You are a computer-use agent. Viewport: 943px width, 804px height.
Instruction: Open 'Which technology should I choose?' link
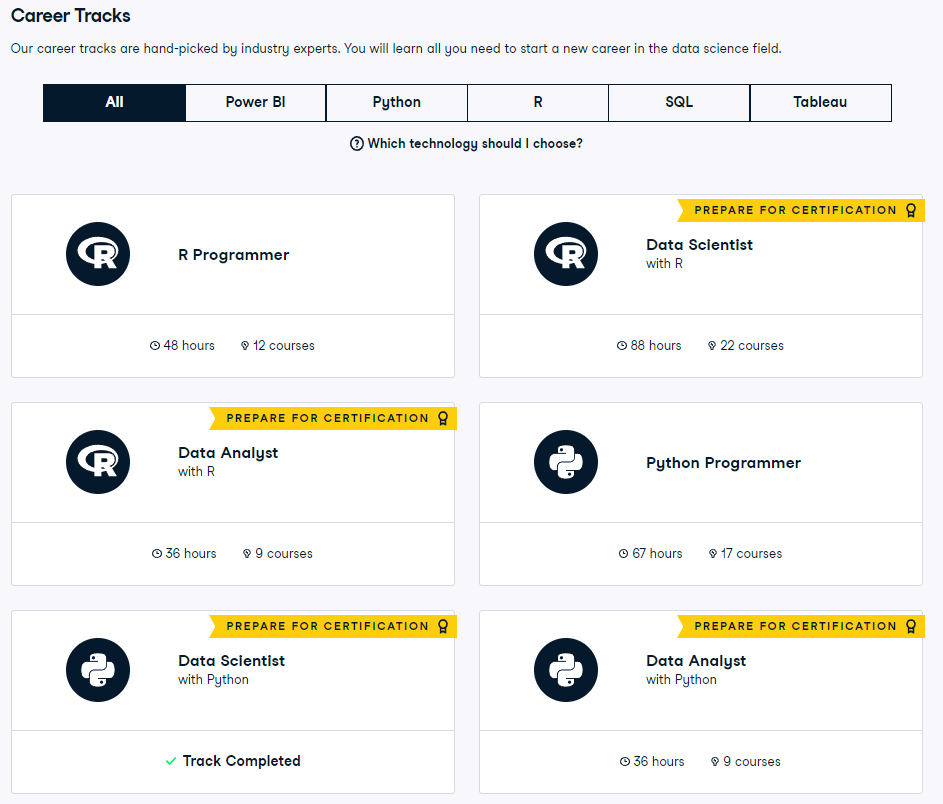(474, 144)
